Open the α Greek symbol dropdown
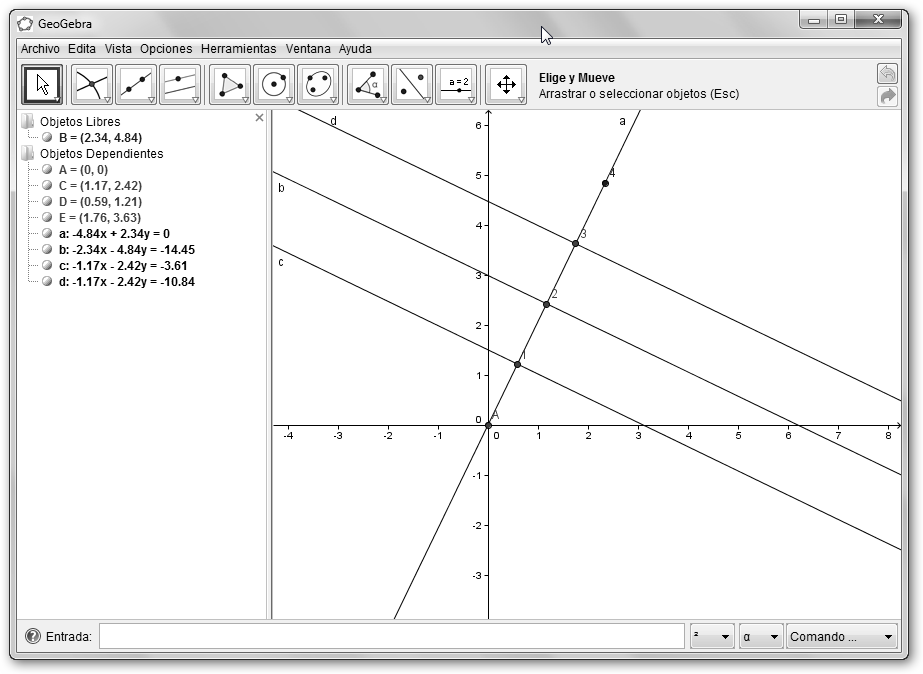This screenshot has width=923, height=674. click(x=760, y=637)
